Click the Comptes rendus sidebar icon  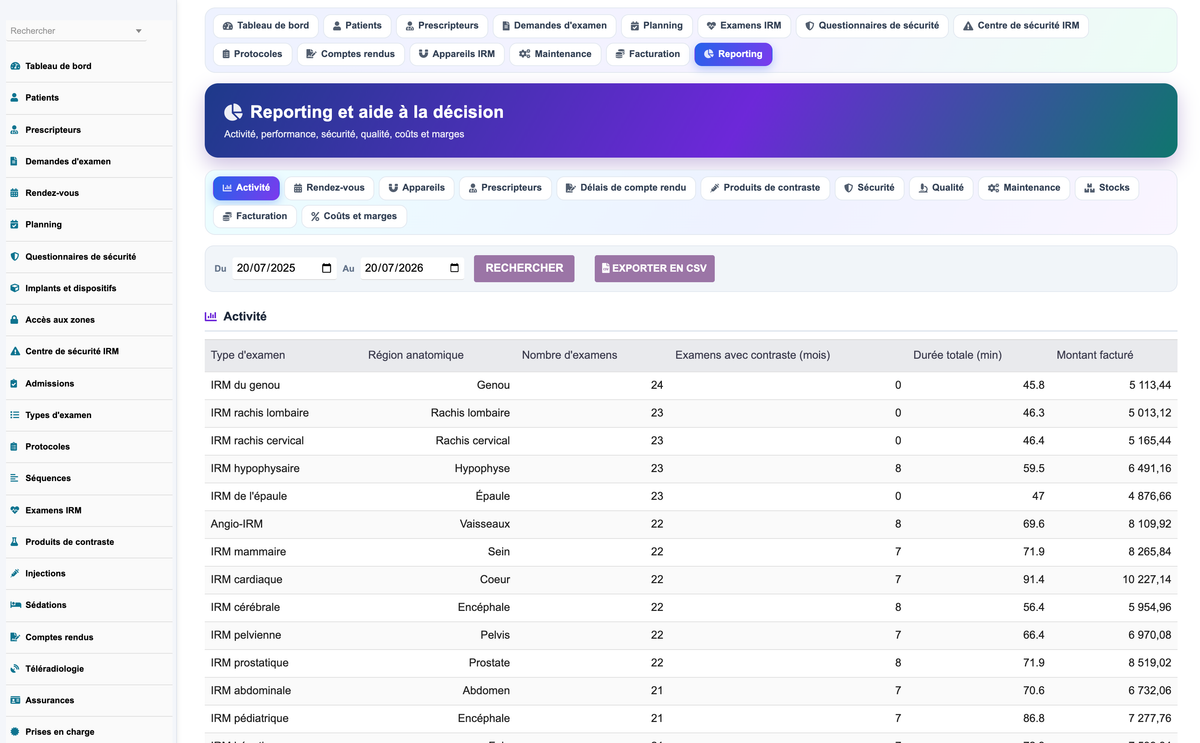click(x=15, y=637)
